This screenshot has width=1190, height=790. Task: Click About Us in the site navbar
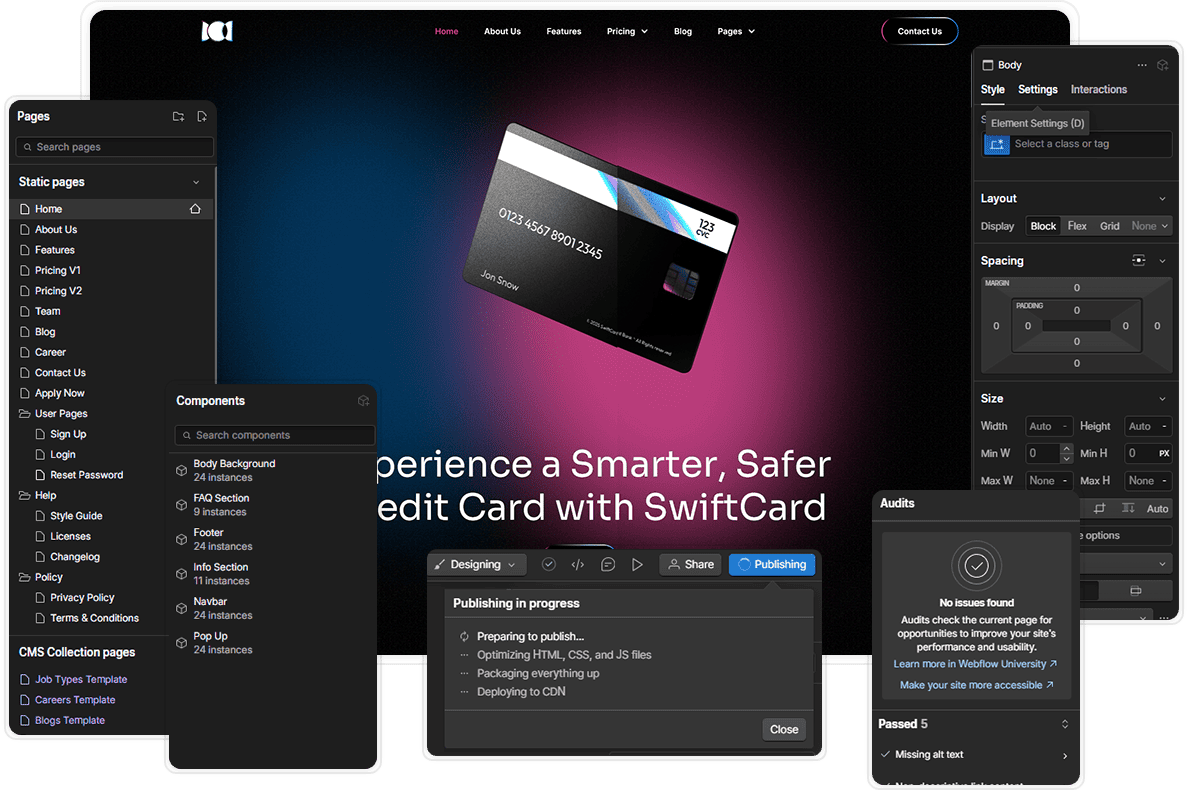click(x=502, y=31)
